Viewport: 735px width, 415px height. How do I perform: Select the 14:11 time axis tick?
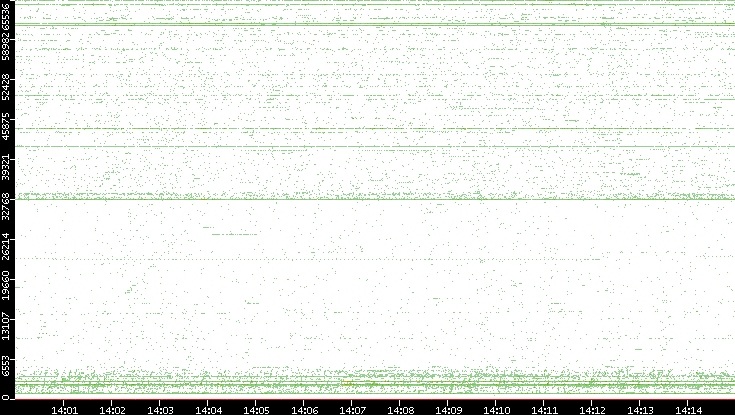click(544, 409)
